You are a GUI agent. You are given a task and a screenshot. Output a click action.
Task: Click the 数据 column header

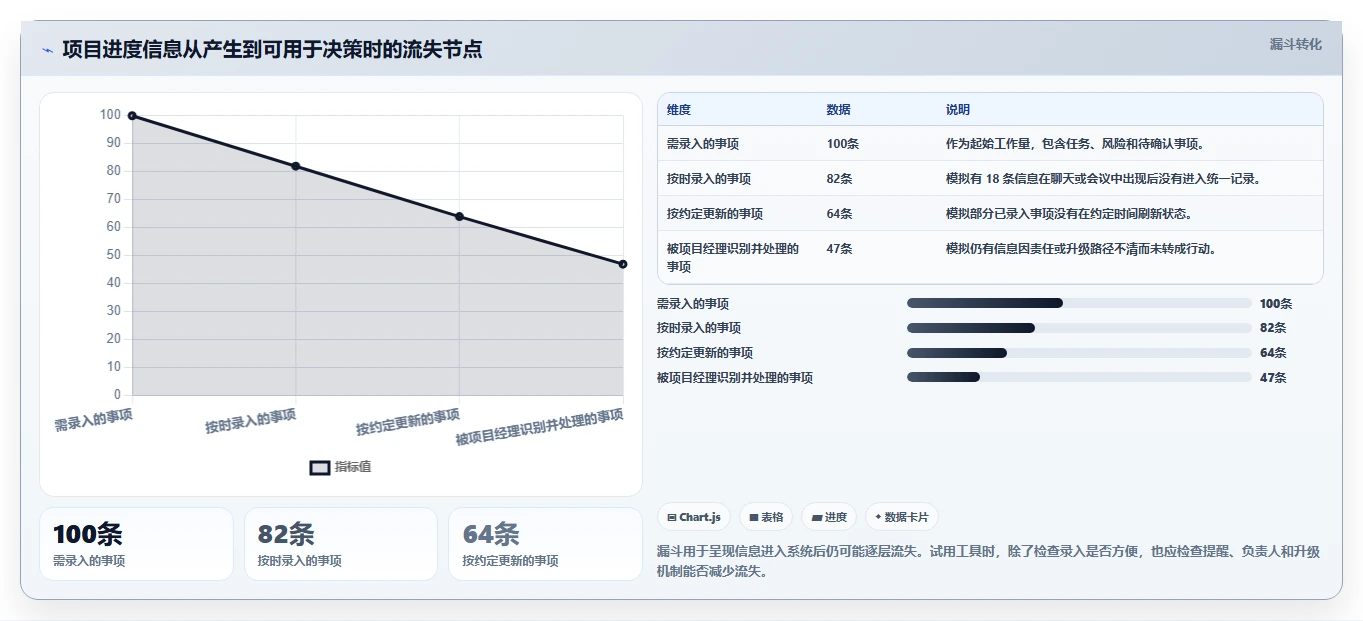click(x=839, y=110)
